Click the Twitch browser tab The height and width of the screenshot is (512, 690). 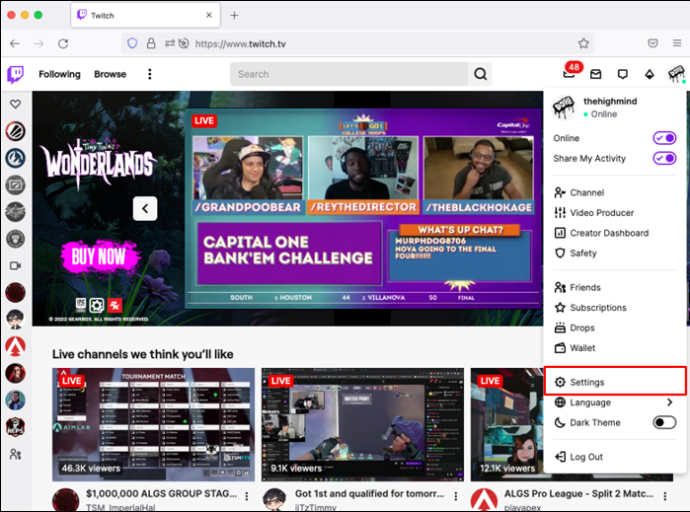[145, 15]
